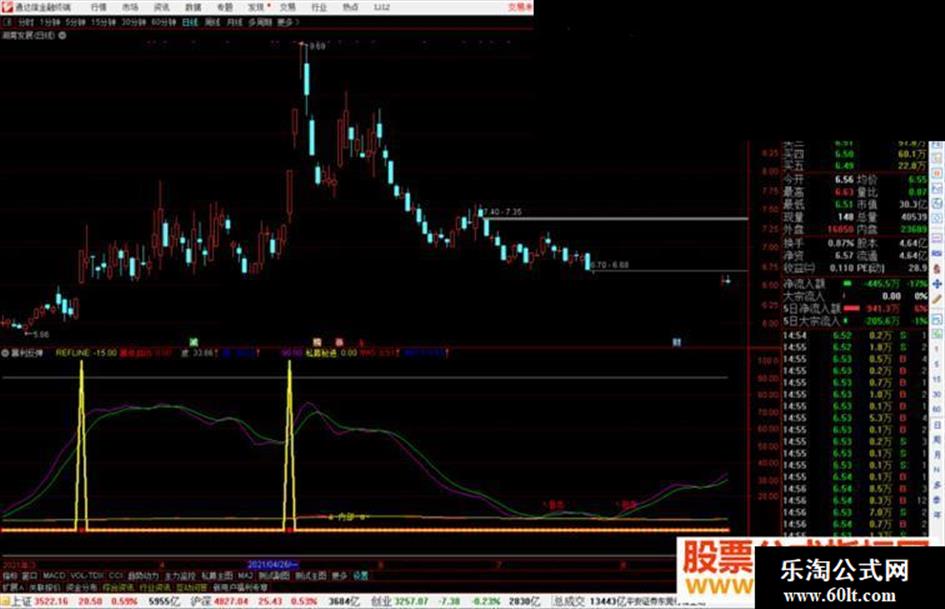This screenshot has width=945, height=609.
Task: Click the 月 period shortcut in right sidebar
Action: [937, 455]
